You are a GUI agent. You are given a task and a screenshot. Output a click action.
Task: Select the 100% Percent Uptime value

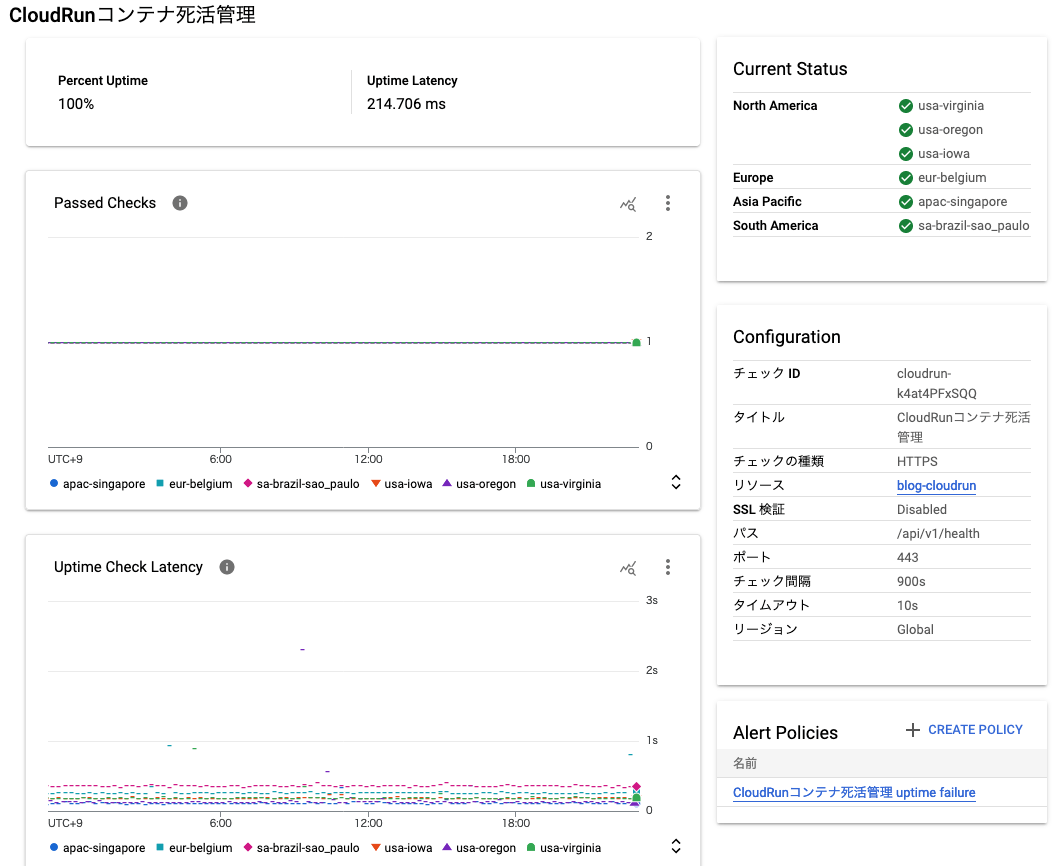tap(76, 104)
